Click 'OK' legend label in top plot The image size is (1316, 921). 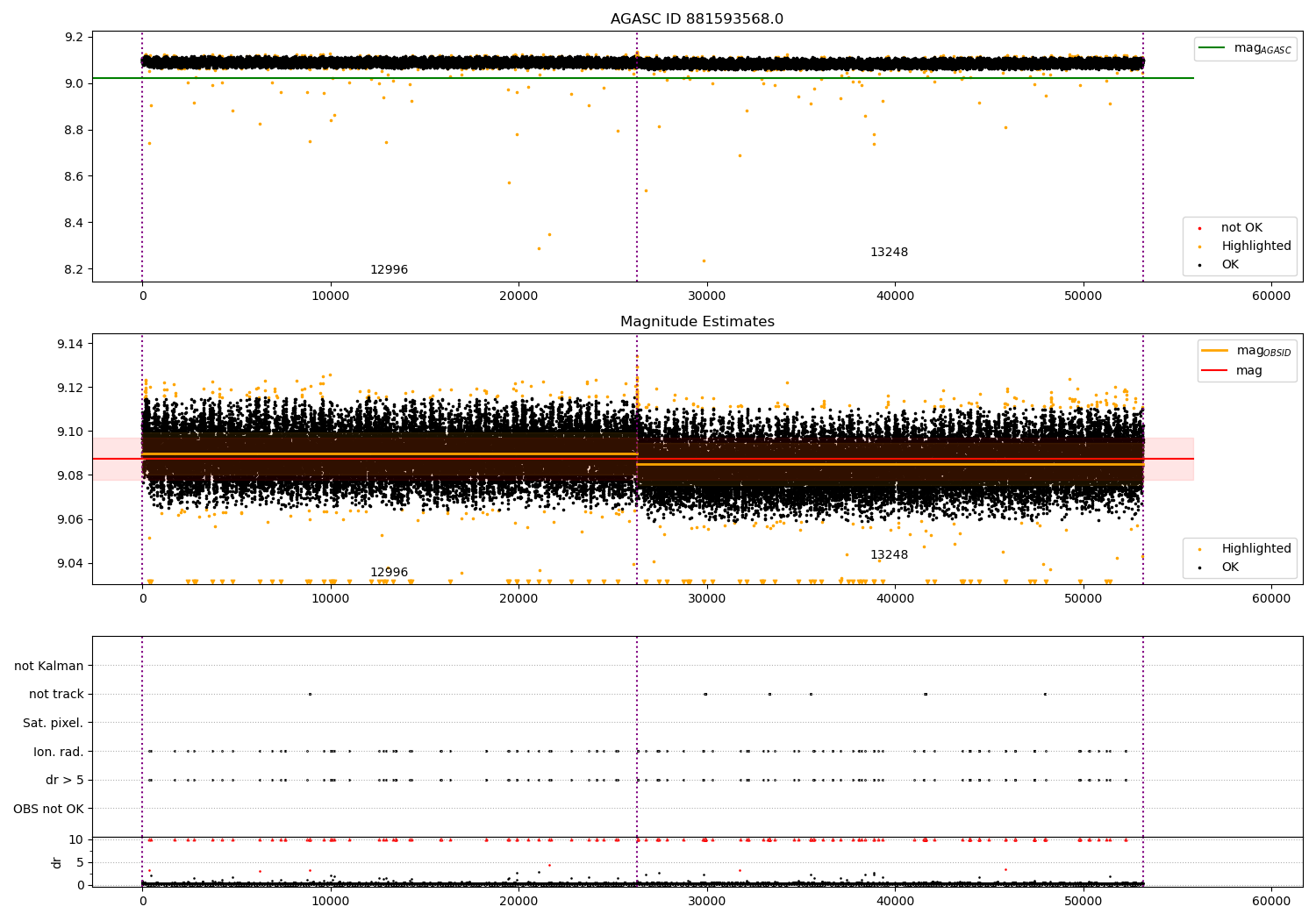[x=1230, y=265]
